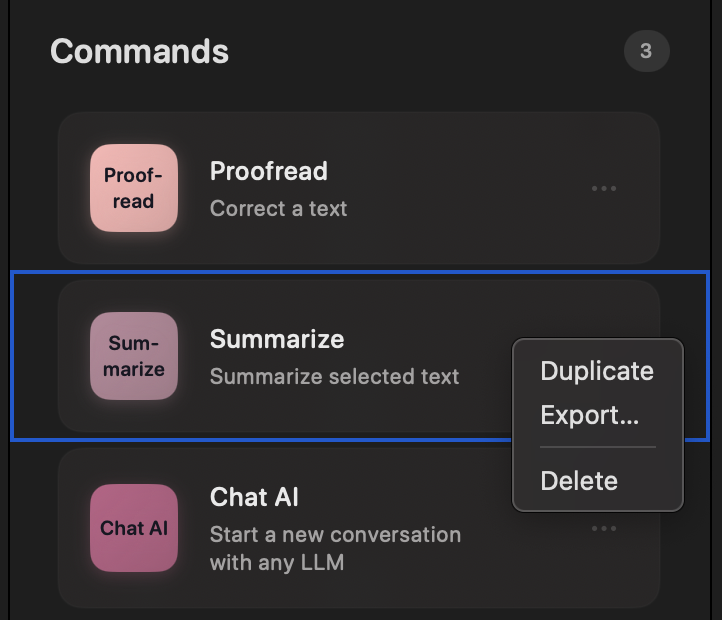Click the Chat AI title text
This screenshot has width=722, height=620.
point(254,497)
